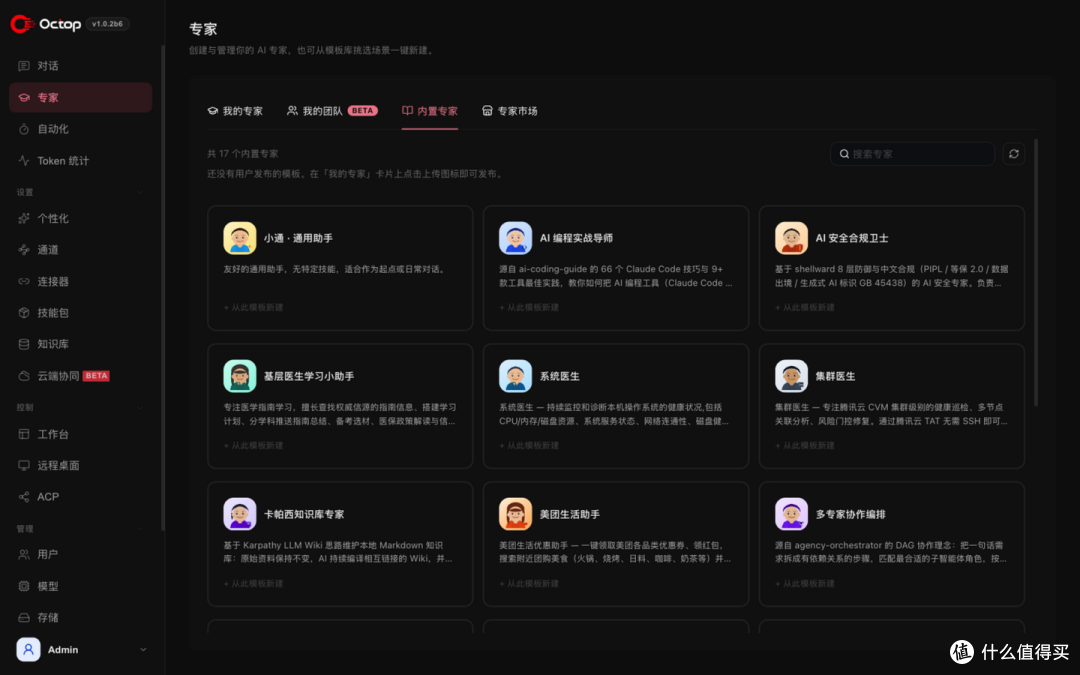1080x675 pixels.
Task: Select the 内置专家 tab
Action: click(x=430, y=111)
